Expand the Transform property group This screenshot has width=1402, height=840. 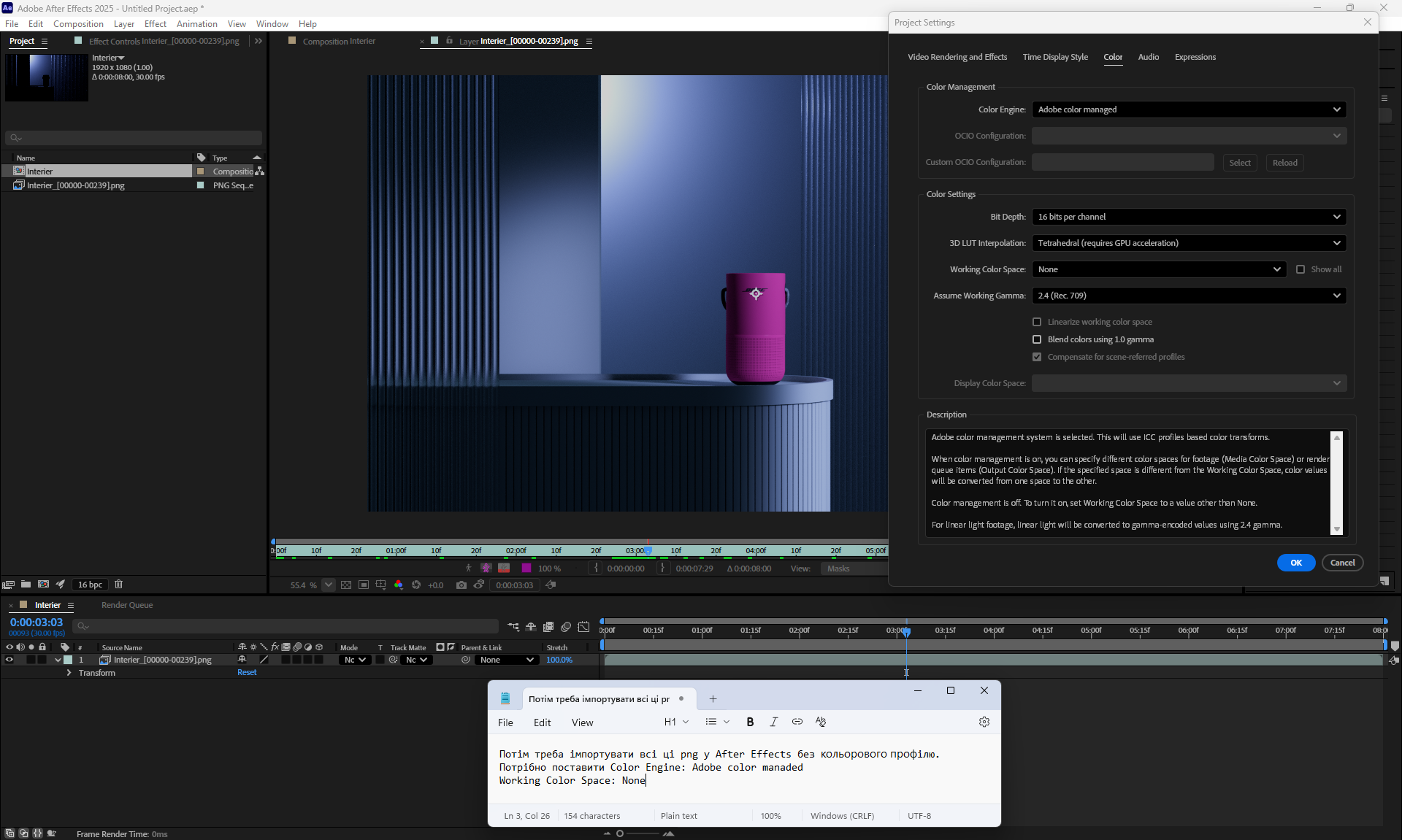(69, 673)
